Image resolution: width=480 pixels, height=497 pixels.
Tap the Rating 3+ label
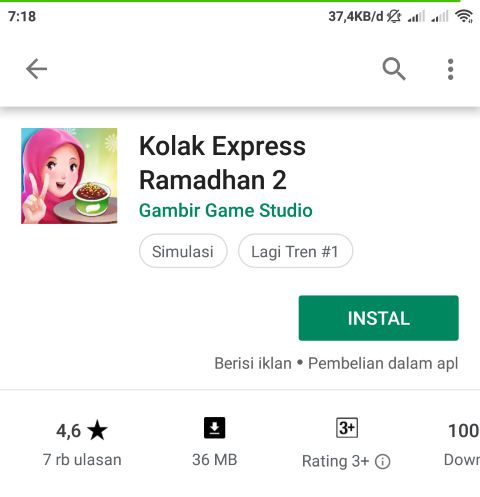tap(336, 462)
